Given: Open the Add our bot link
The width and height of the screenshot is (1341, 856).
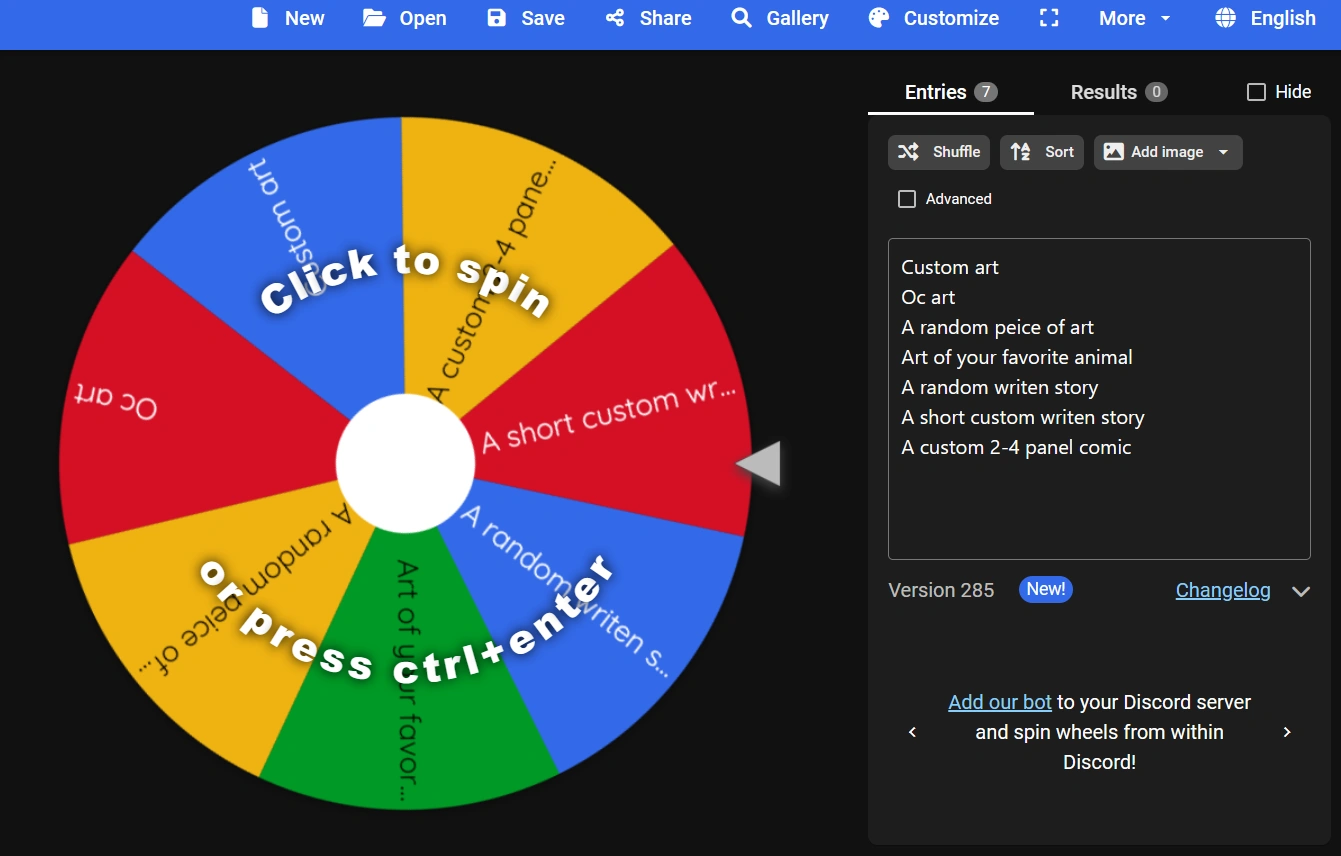Looking at the screenshot, I should click(999, 701).
